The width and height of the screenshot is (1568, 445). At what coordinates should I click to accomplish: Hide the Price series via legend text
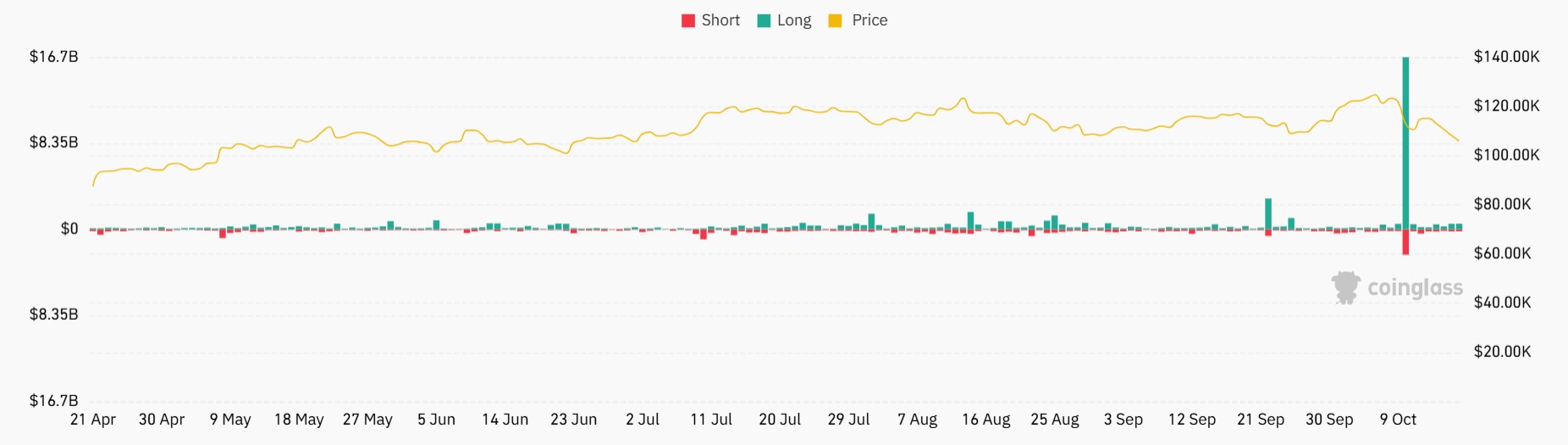tap(870, 20)
